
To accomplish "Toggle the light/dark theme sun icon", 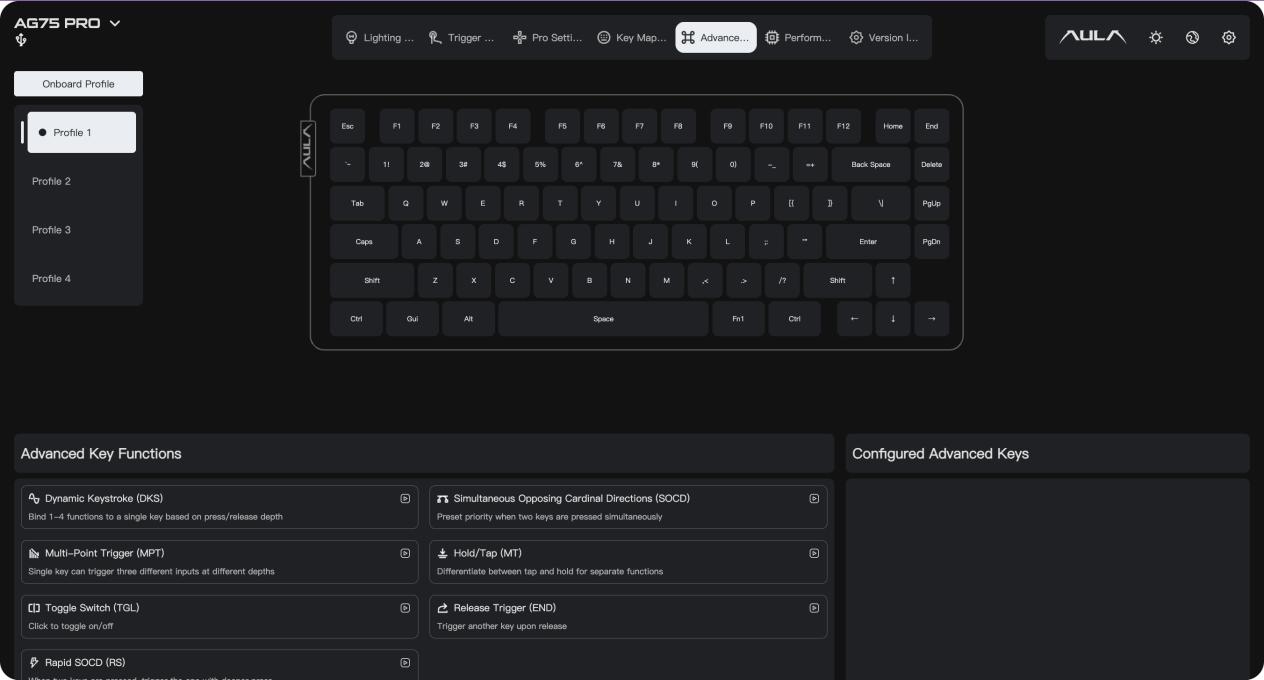I will point(1156,37).
